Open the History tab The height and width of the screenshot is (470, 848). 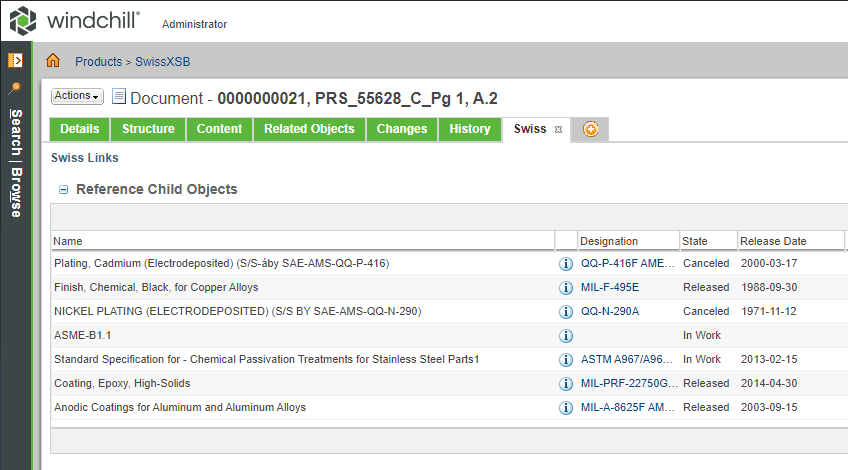(x=470, y=129)
